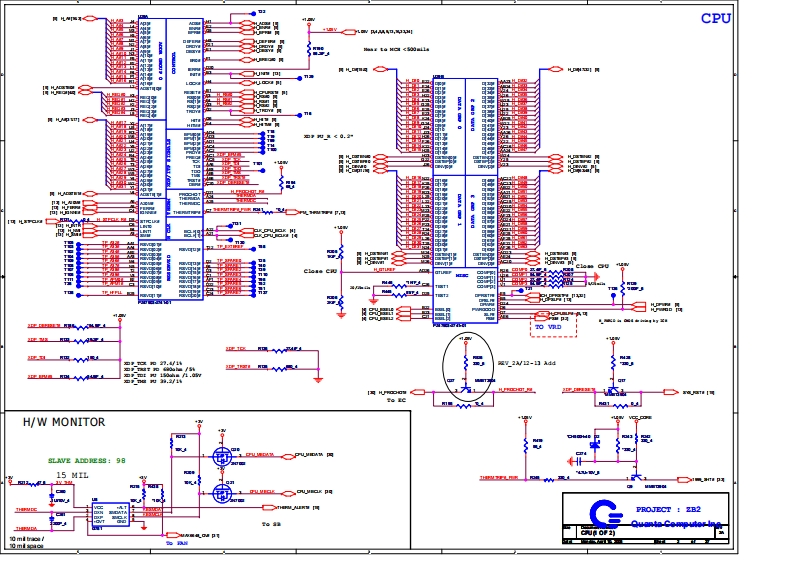Select the circled PROCHOT transistor circuit

tap(470, 369)
